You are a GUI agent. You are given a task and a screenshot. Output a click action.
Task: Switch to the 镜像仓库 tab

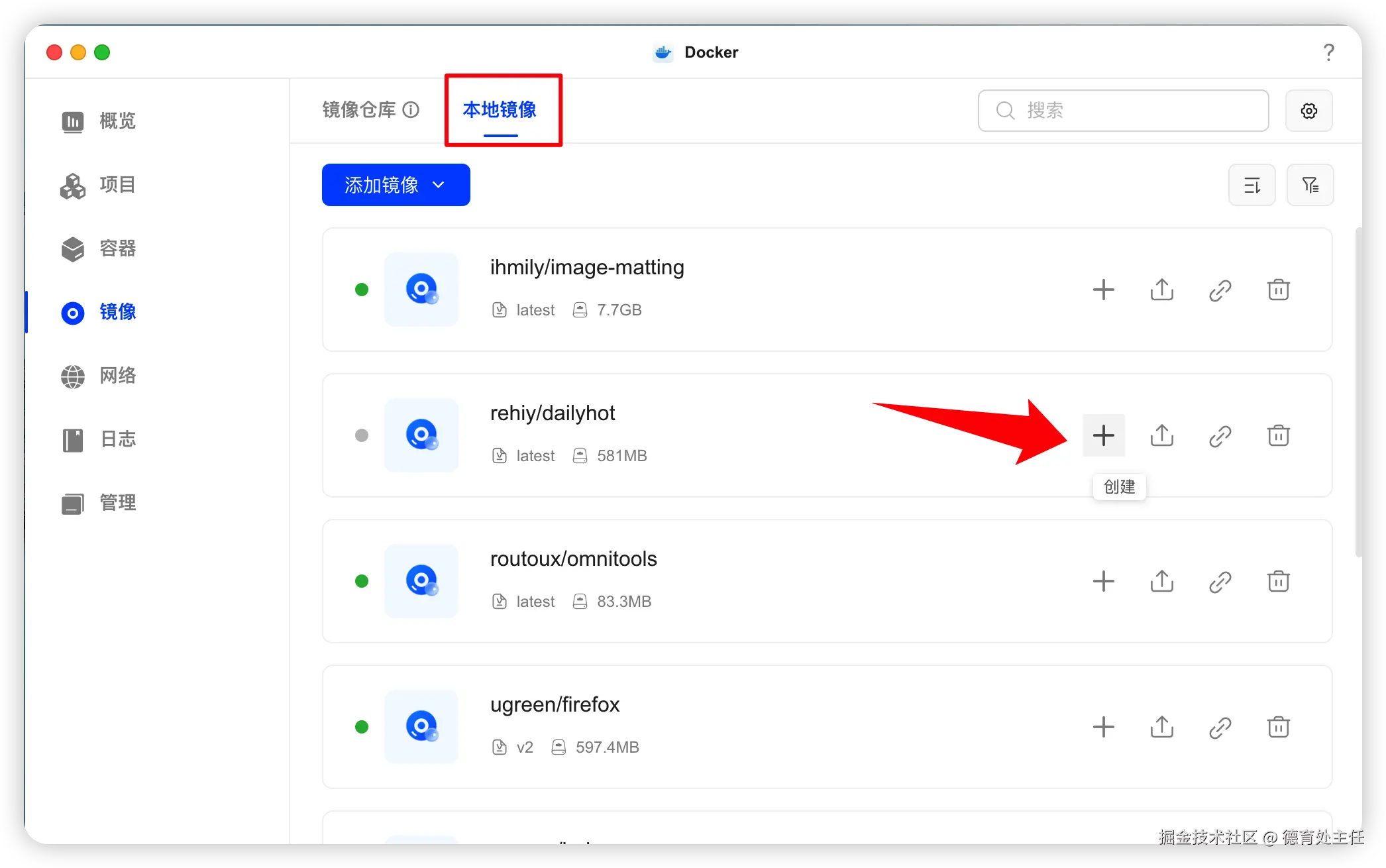[359, 109]
